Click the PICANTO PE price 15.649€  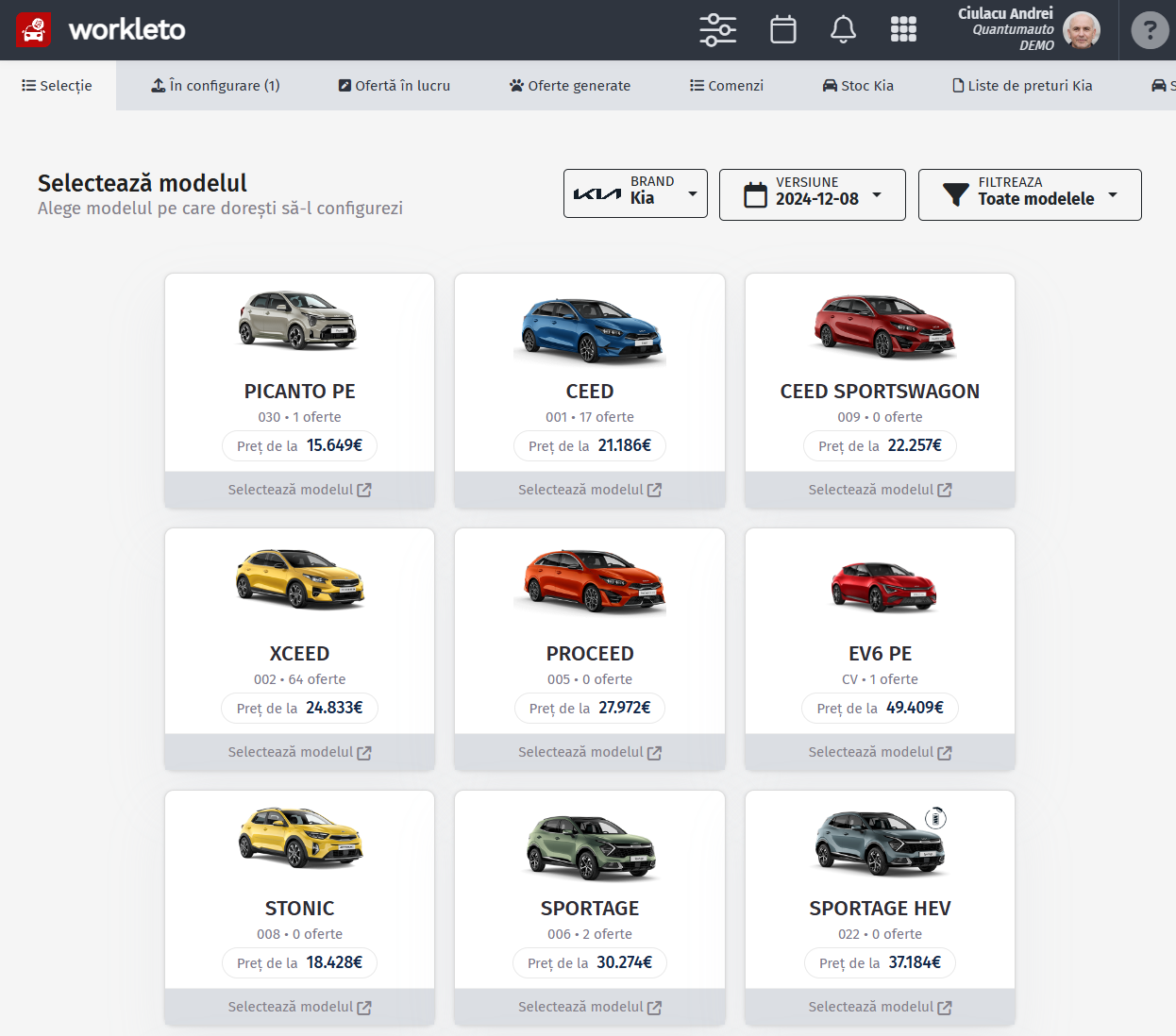(x=334, y=445)
